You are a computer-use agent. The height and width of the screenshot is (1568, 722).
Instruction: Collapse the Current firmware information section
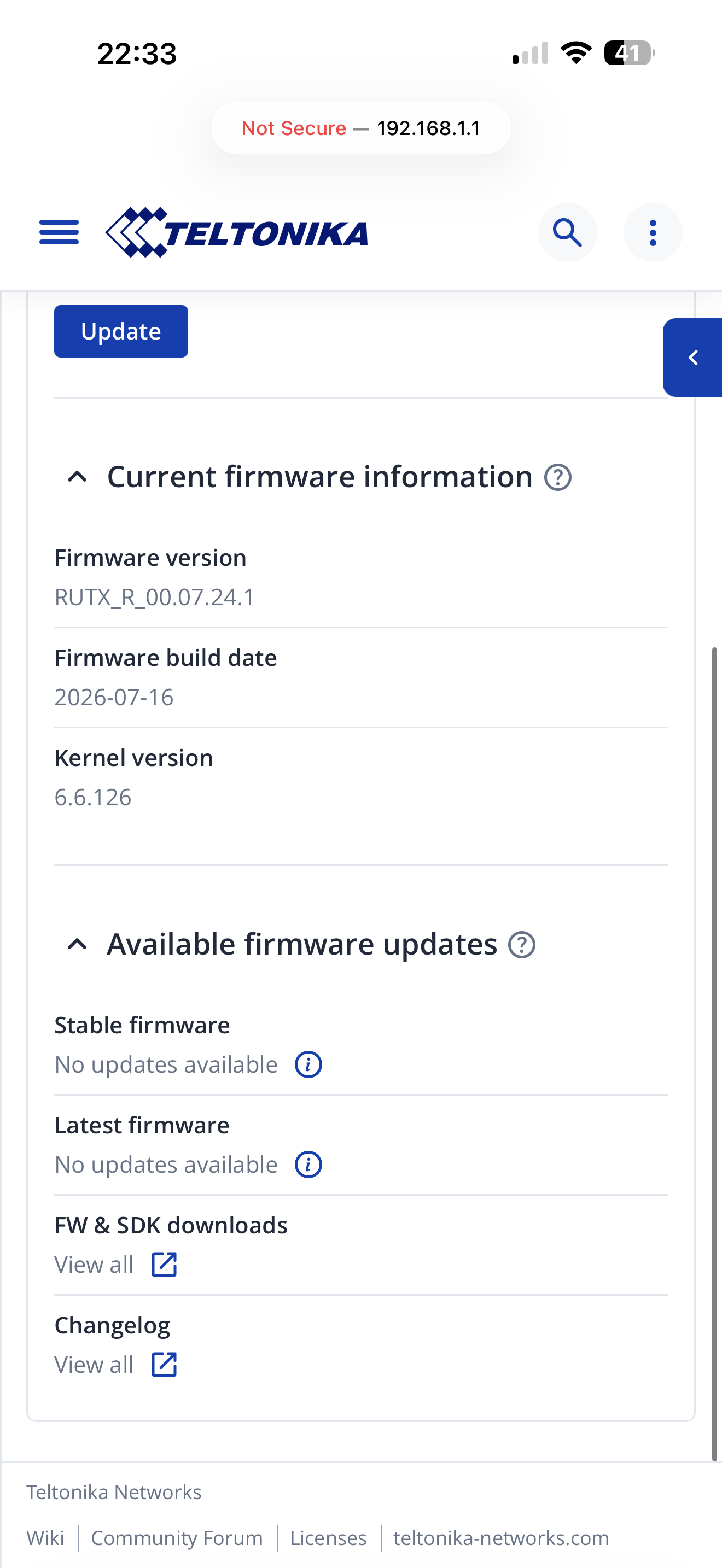77,477
